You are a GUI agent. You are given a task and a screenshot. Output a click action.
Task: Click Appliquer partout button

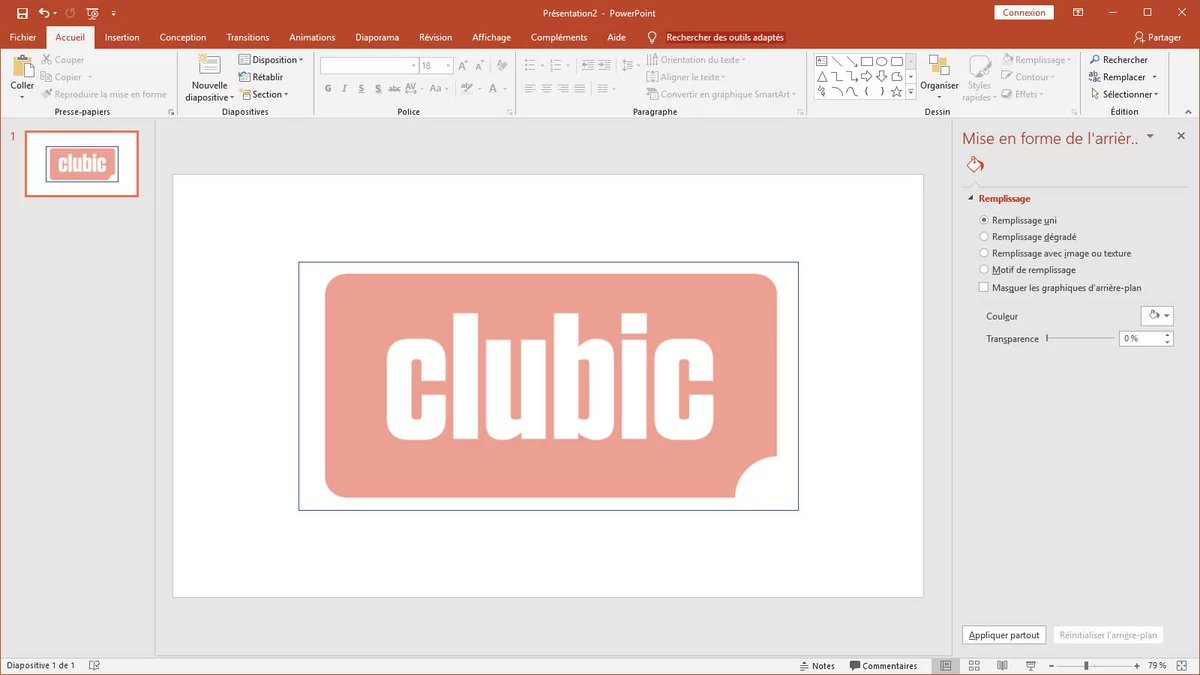(x=1005, y=635)
